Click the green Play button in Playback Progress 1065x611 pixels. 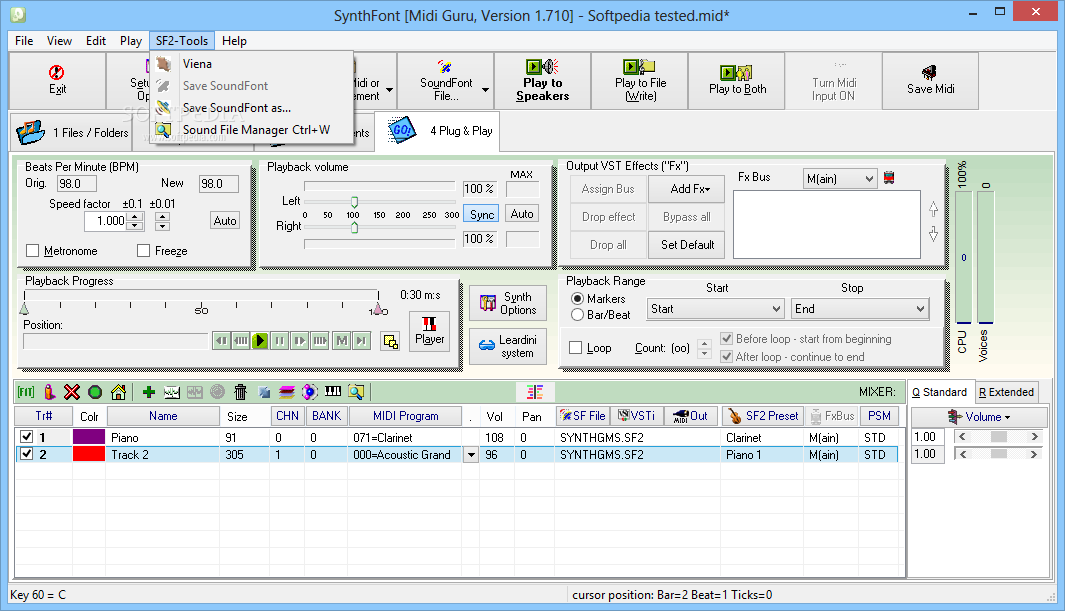260,341
